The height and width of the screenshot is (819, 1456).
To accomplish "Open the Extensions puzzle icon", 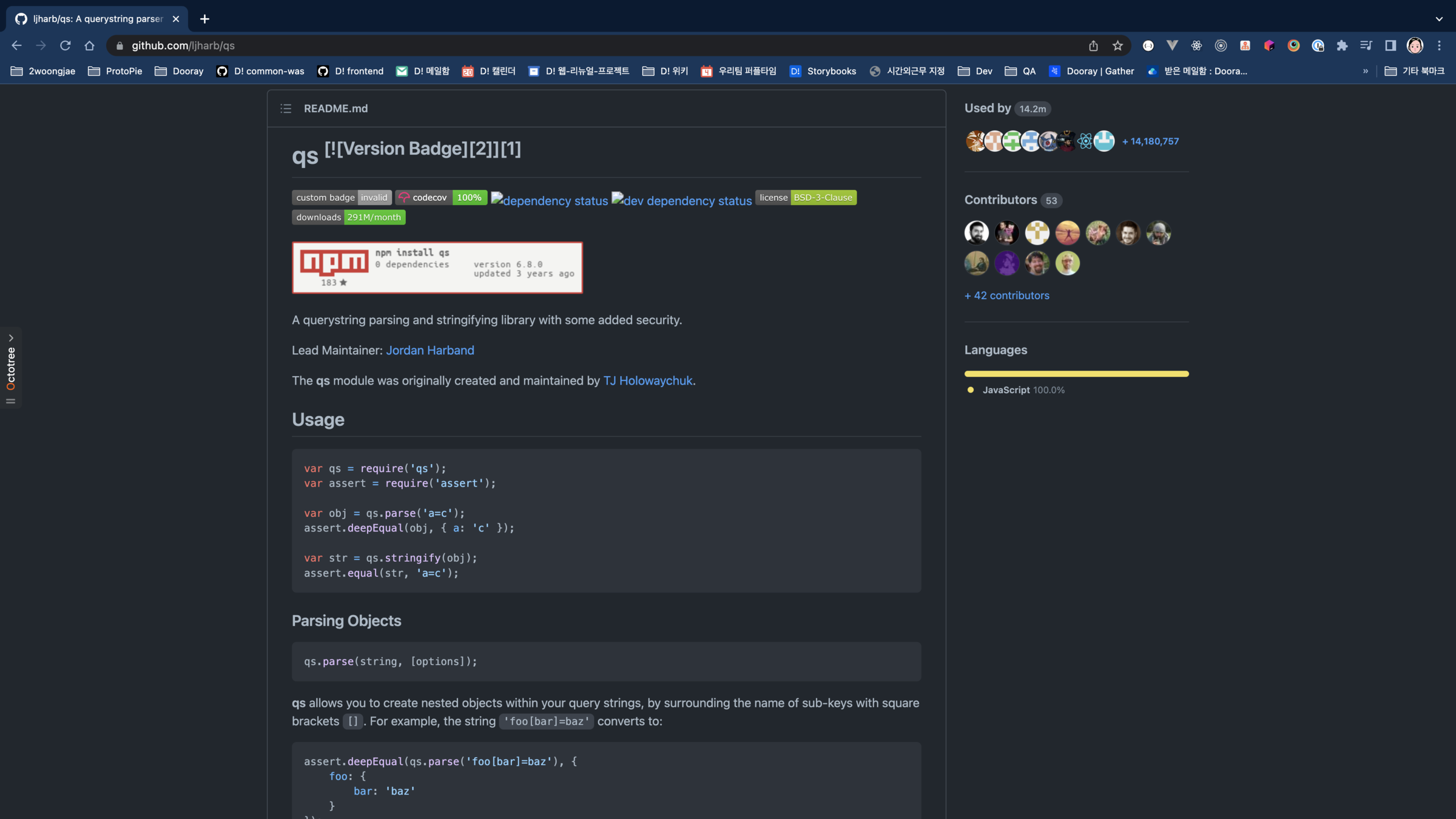I will tap(1342, 45).
